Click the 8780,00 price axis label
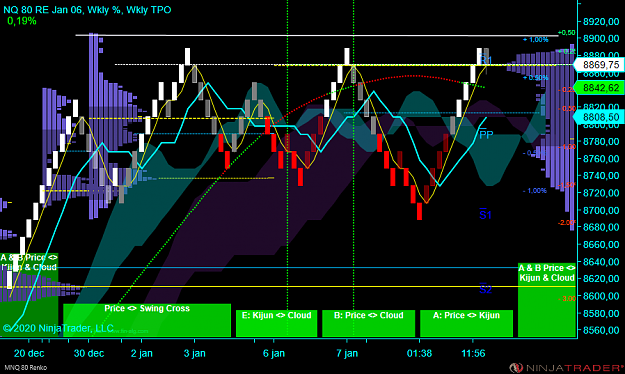The image size is (625, 374). 601,142
